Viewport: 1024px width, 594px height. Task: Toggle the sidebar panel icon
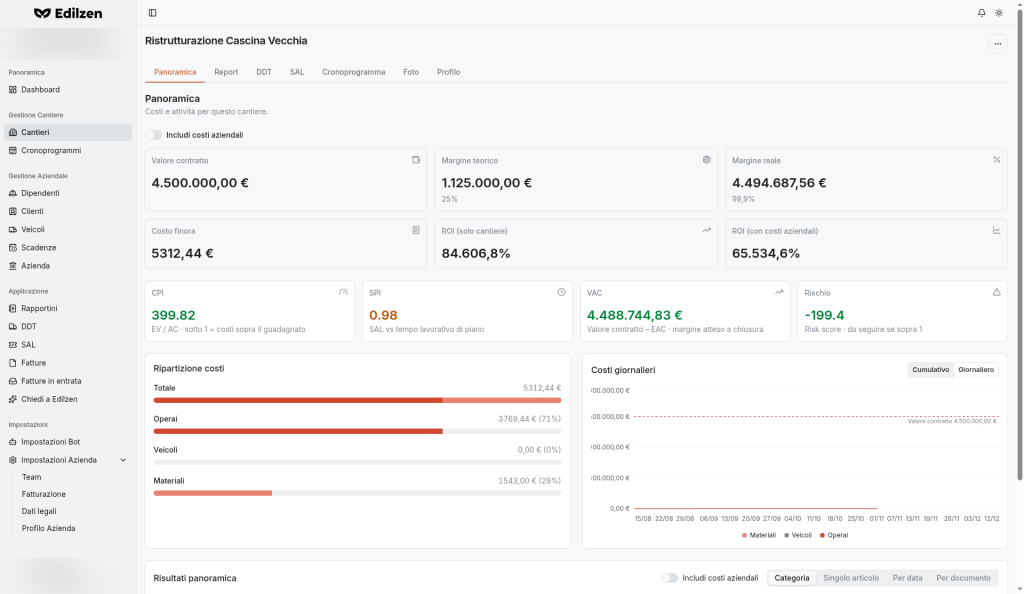152,13
